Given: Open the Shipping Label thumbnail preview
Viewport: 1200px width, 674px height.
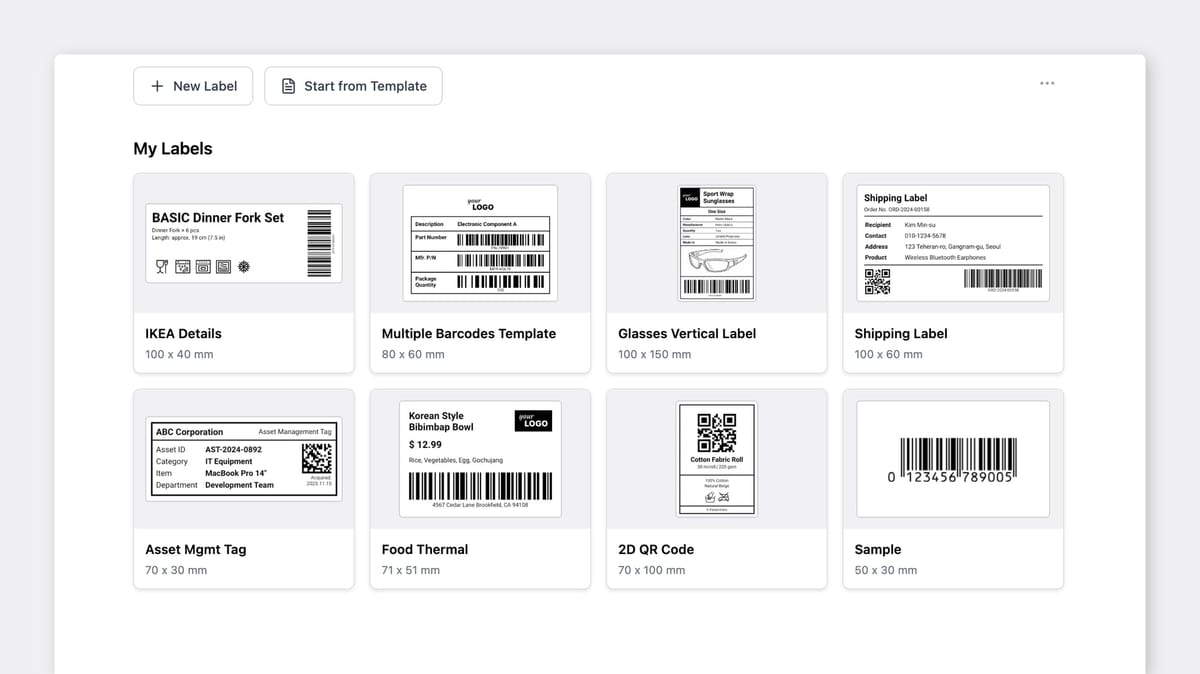Looking at the screenshot, I should click(953, 243).
